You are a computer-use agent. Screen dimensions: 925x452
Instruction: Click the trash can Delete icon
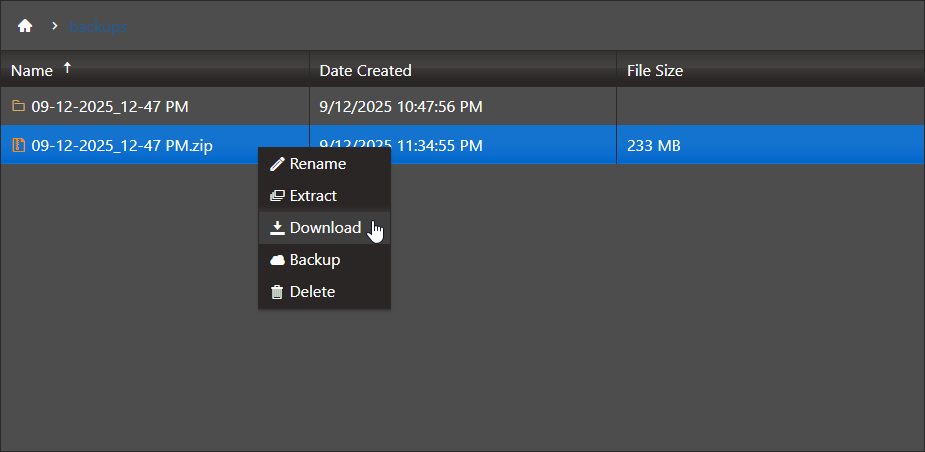[277, 291]
